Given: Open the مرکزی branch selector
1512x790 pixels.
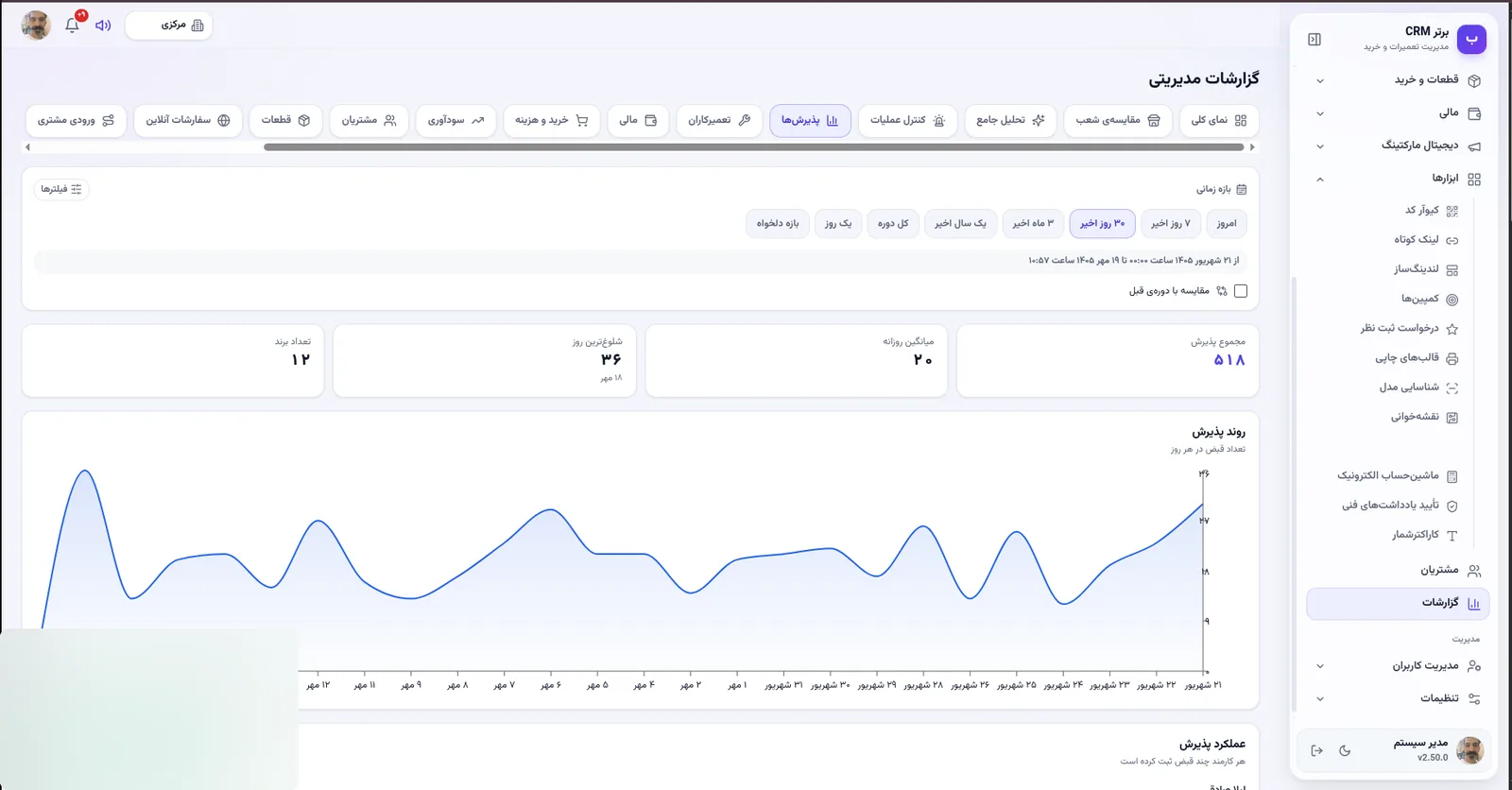Looking at the screenshot, I should coord(169,26).
